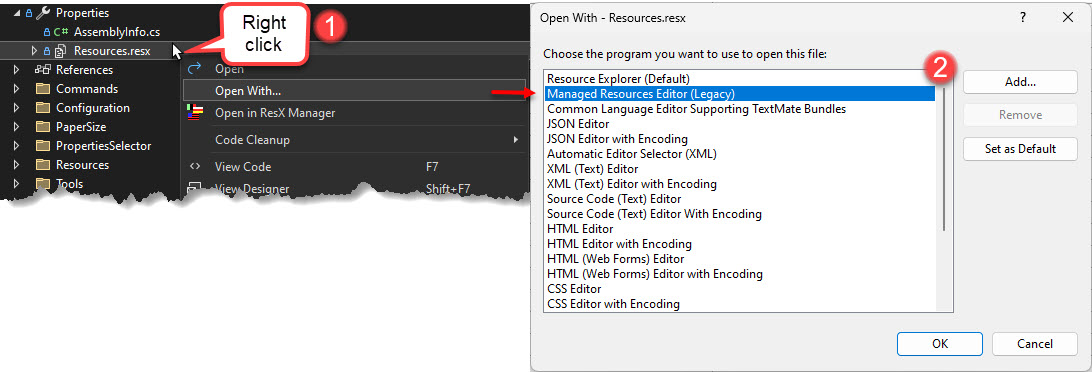Image resolution: width=1092 pixels, height=372 pixels.
Task: Expand the Commands folder
Action: 17,88
